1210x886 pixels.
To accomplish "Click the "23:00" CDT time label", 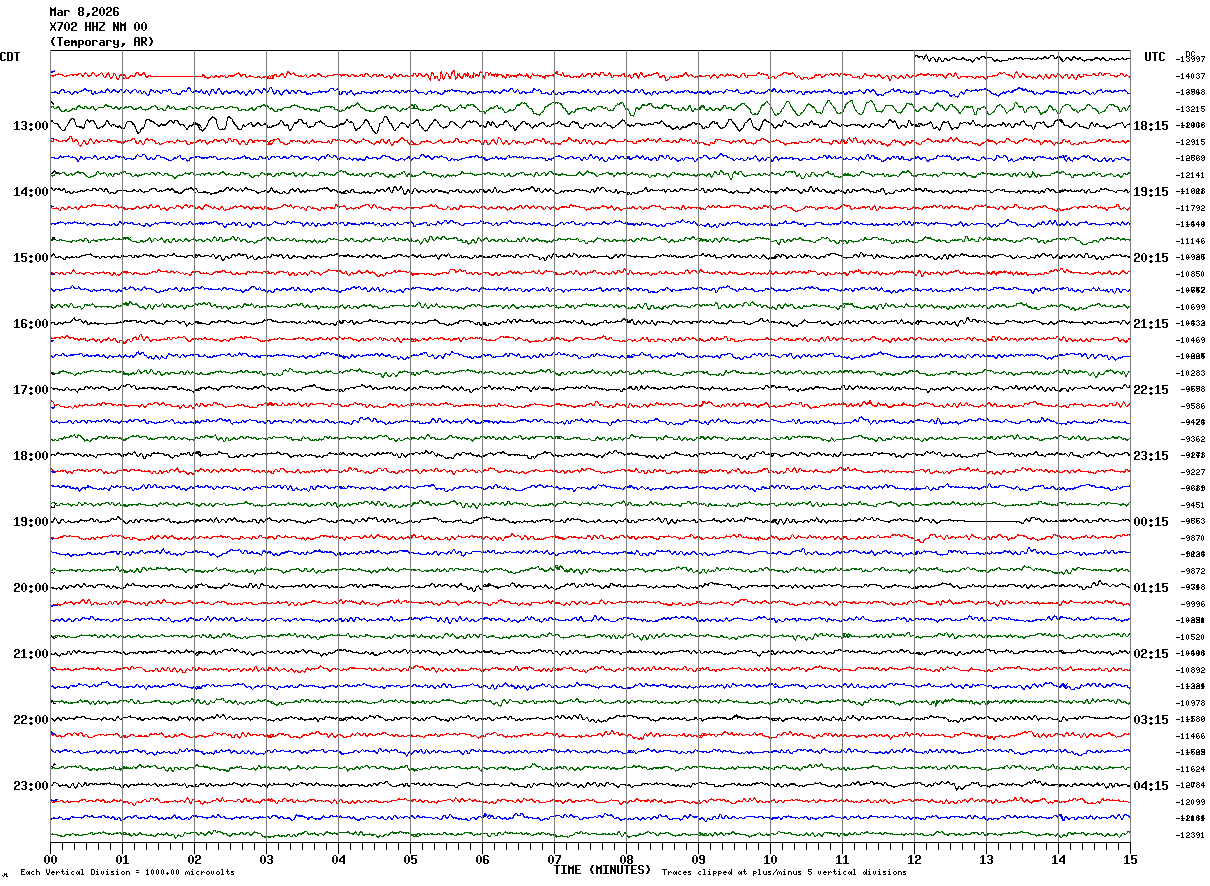I will [x=31, y=786].
